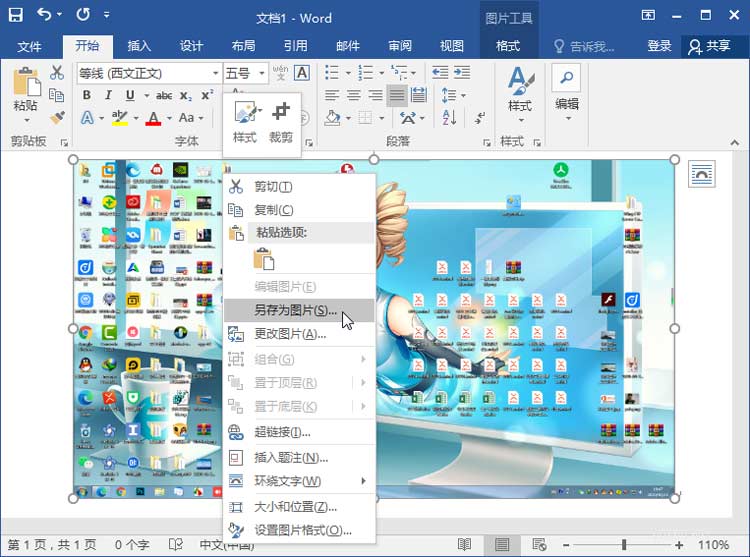Redo with the repeat arrow icon
This screenshot has height=557, width=750.
[83, 15]
